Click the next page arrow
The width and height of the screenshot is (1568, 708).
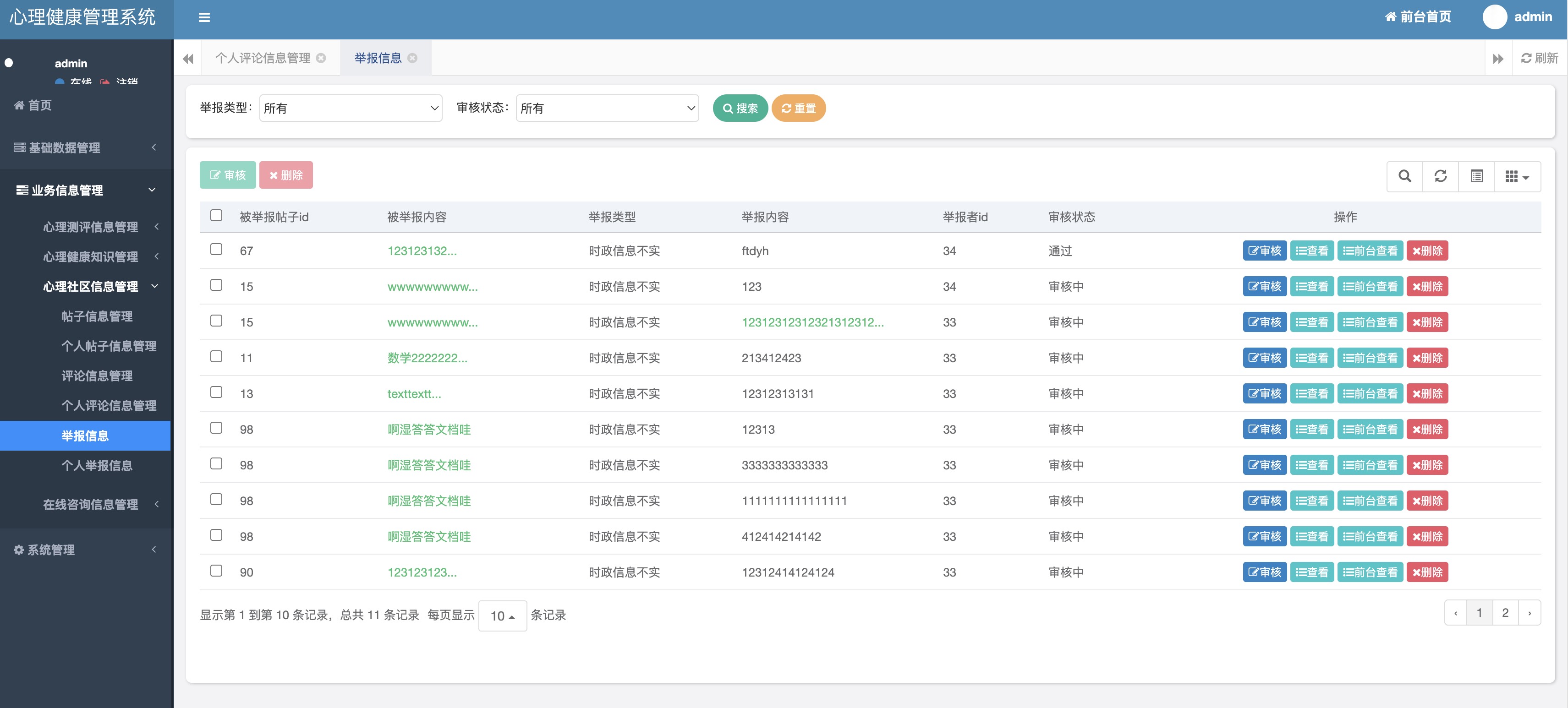(1529, 612)
